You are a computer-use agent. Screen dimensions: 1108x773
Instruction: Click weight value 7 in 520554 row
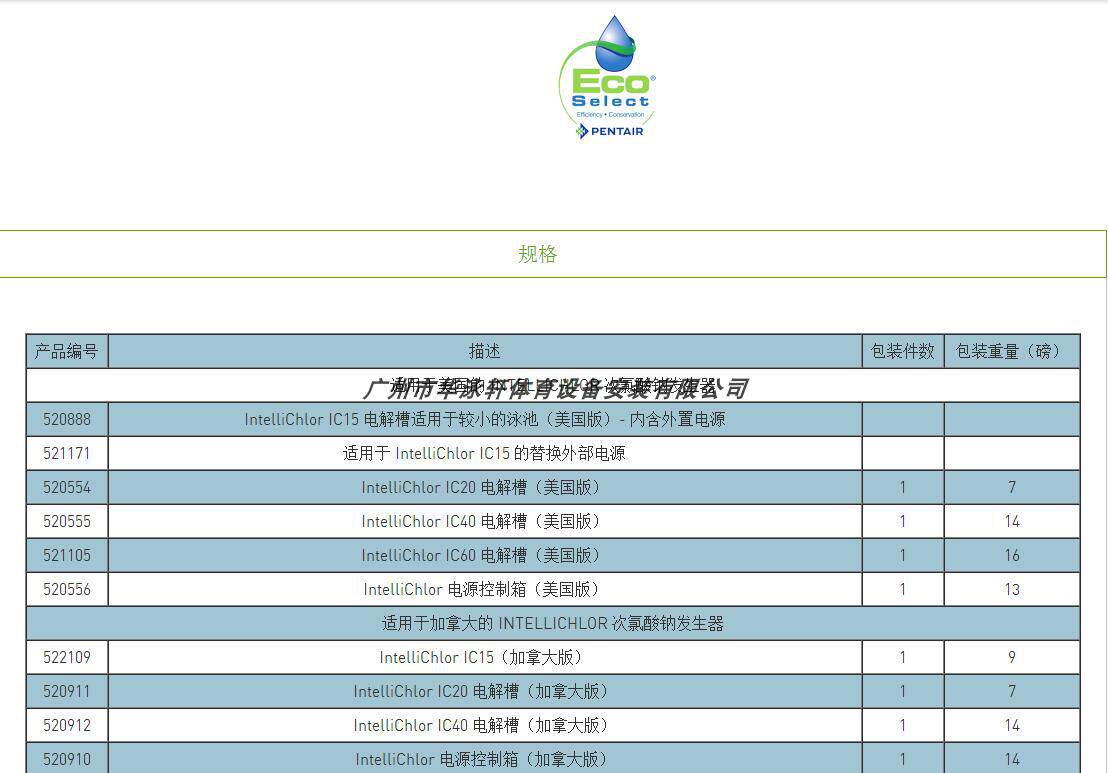(1012, 487)
